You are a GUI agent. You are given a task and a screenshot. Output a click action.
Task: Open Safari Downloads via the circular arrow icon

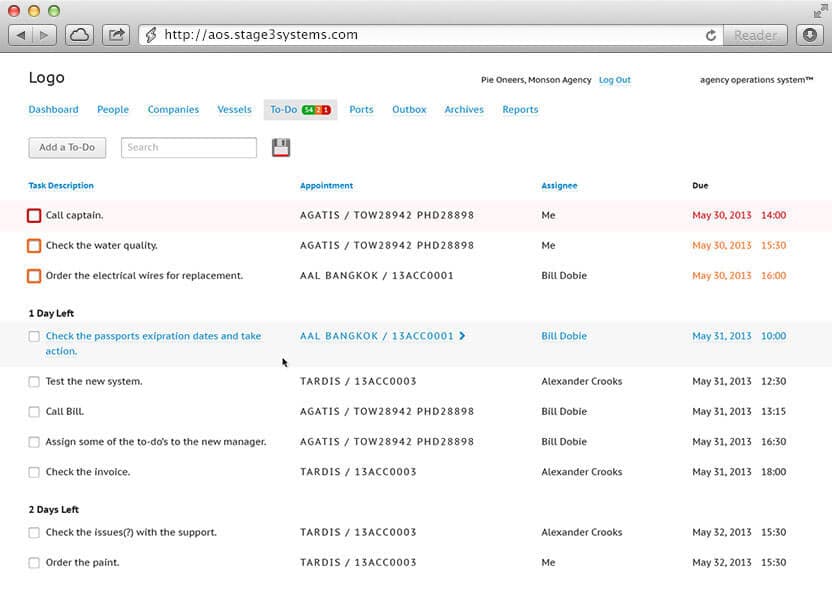810,35
